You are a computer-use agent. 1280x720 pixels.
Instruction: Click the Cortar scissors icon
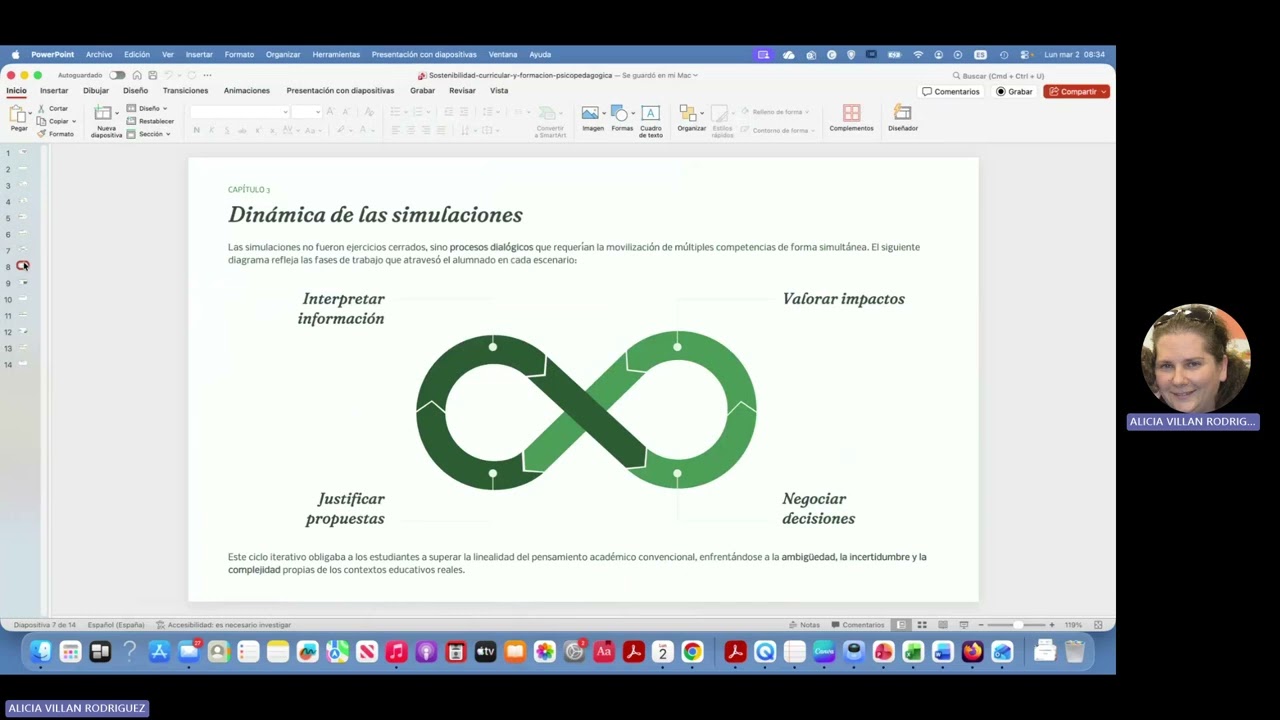coord(41,108)
